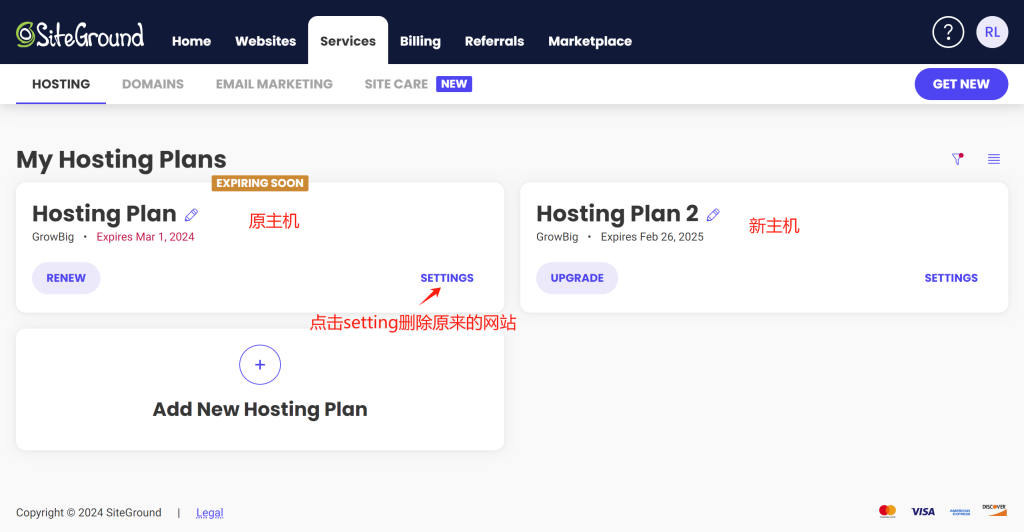Click the NEW badge beside SITE CARE
Screen dimensions: 1024x532
pos(454,84)
